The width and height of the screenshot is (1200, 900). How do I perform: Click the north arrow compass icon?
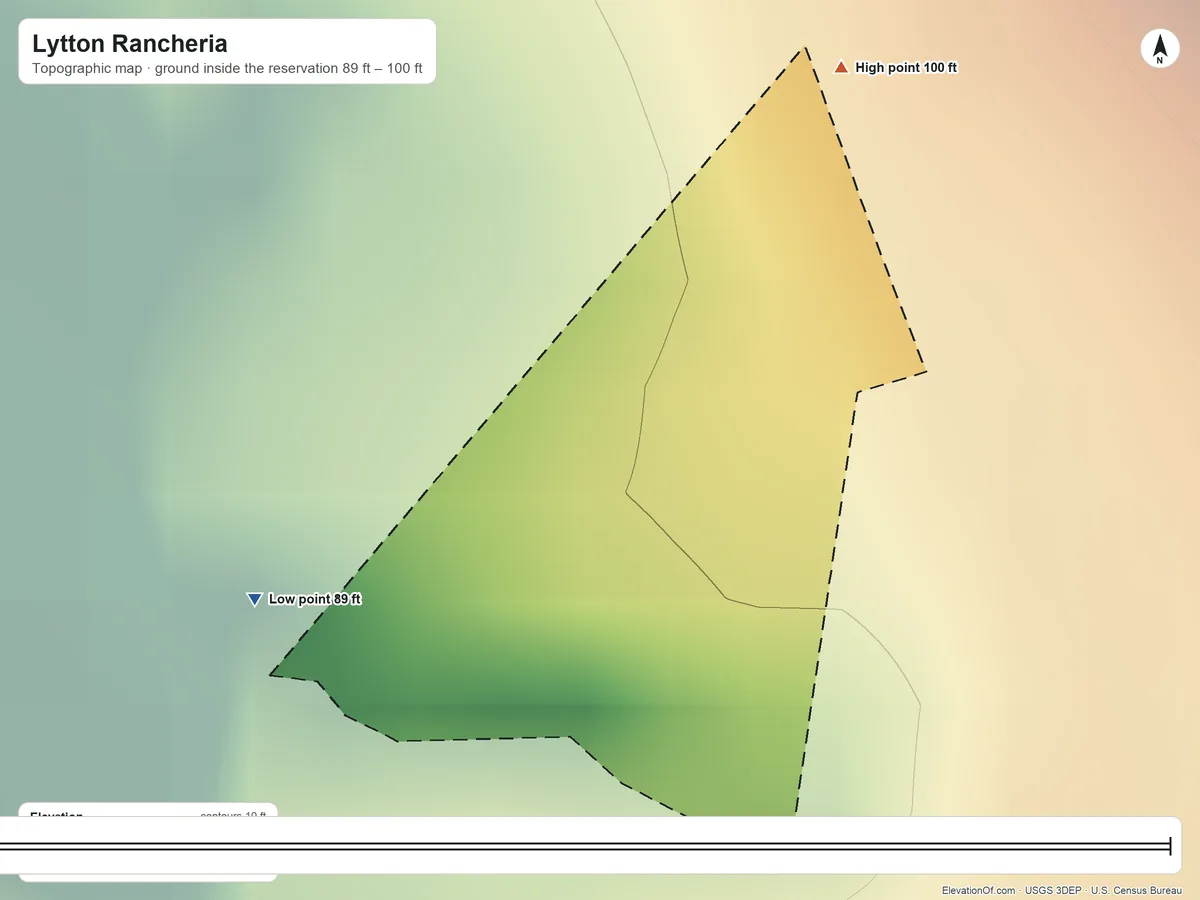(1160, 48)
